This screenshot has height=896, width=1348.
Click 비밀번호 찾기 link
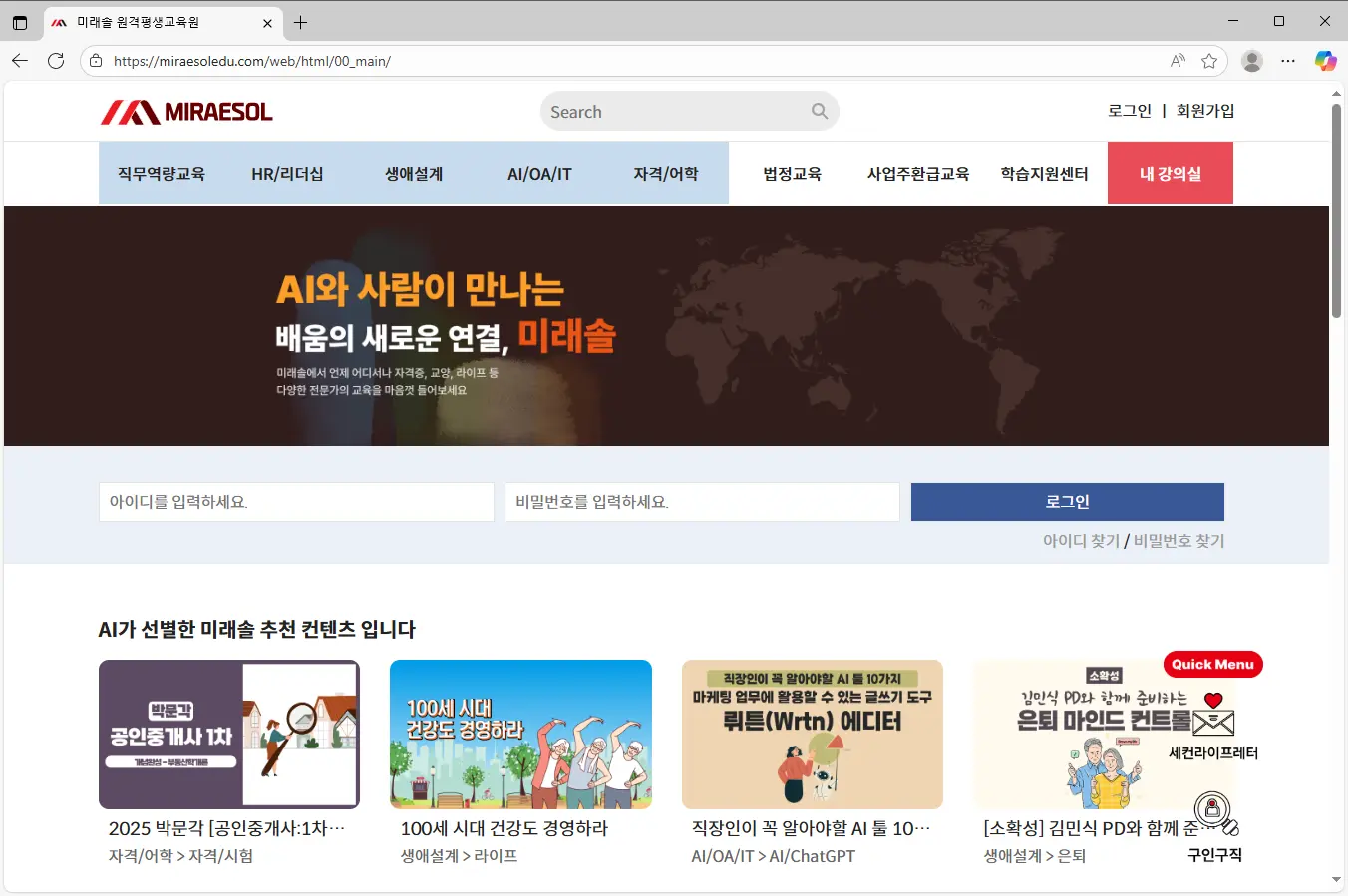(1179, 541)
